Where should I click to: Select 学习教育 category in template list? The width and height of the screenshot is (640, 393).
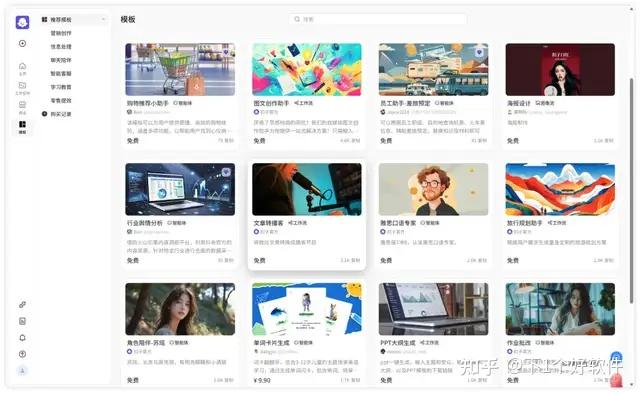(x=61, y=87)
